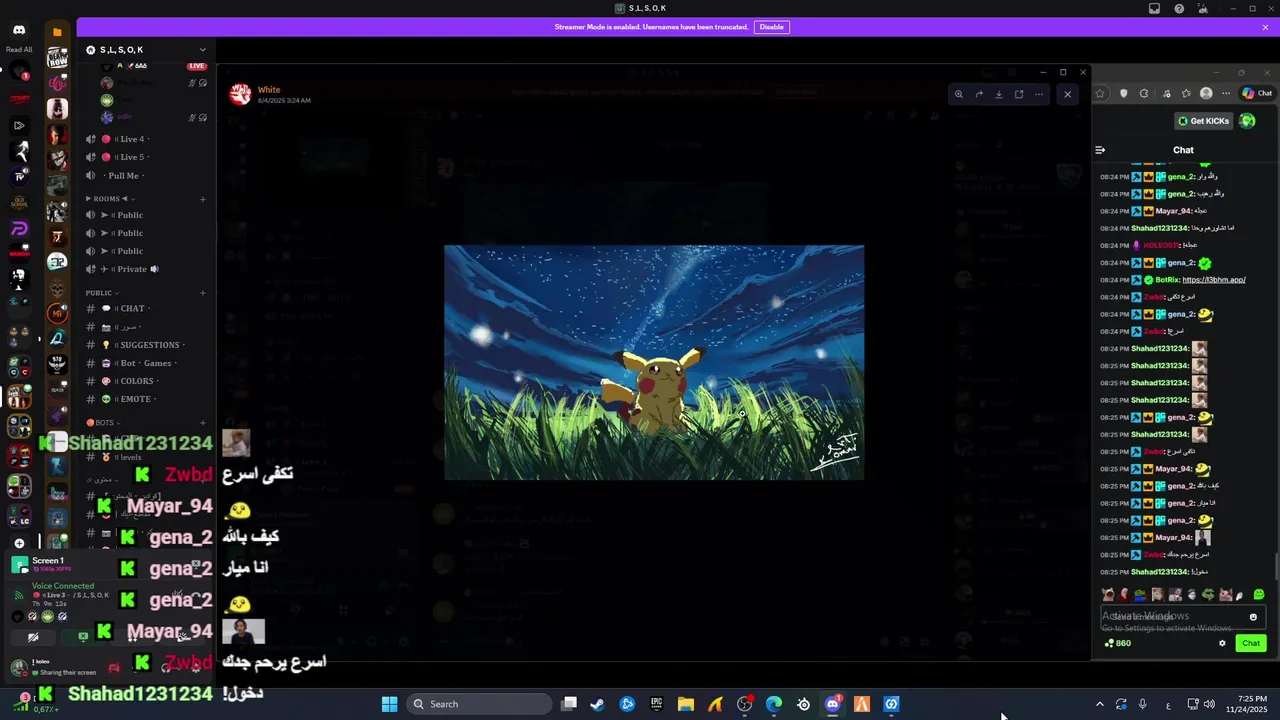Open the emoji picker in Kick chat

pyautogui.click(x=1253, y=617)
